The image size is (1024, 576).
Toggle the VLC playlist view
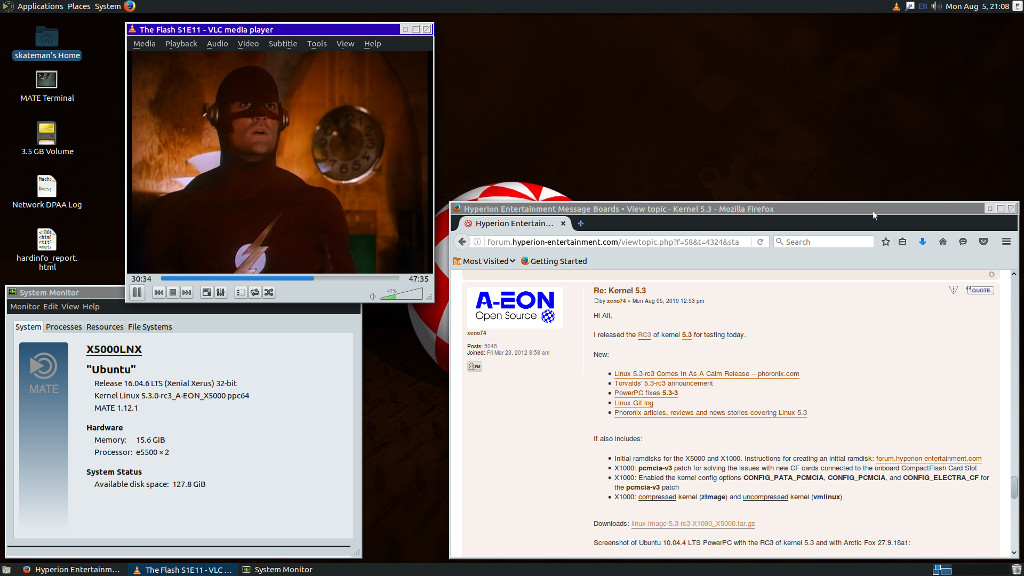[240, 293]
